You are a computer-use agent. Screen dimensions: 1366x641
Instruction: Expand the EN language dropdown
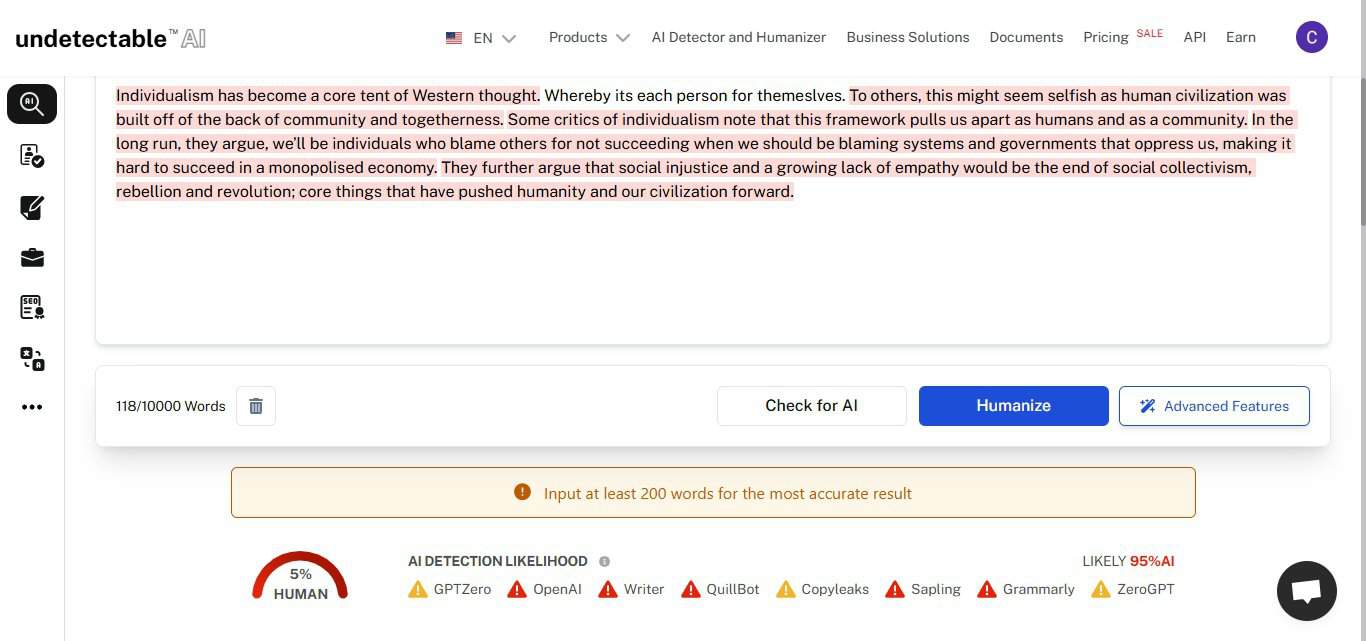[x=481, y=38]
